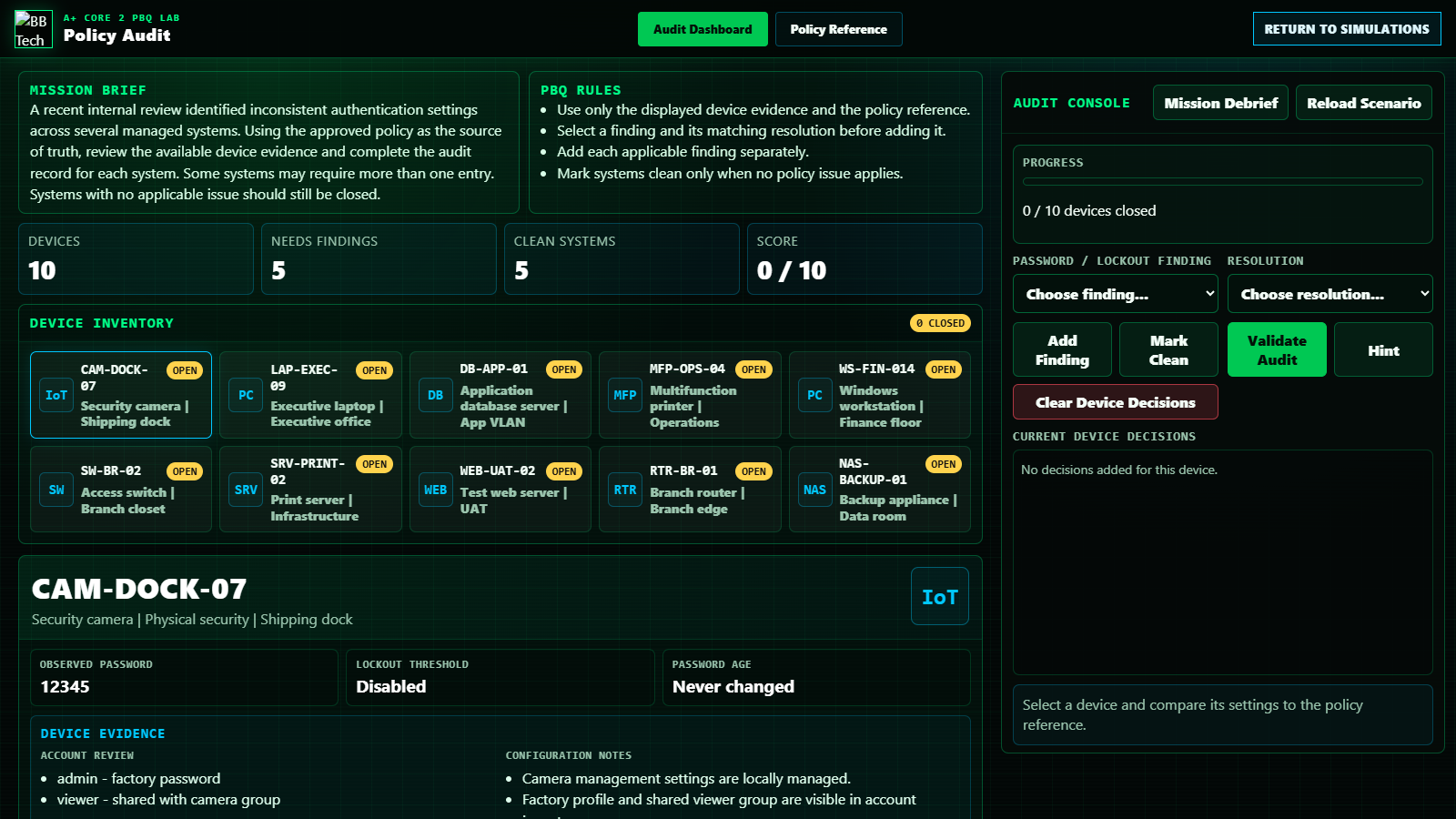Select 'Windows workstation | Finance floor' text
Screen dimensions: 1456x819
pyautogui.click(x=881, y=406)
